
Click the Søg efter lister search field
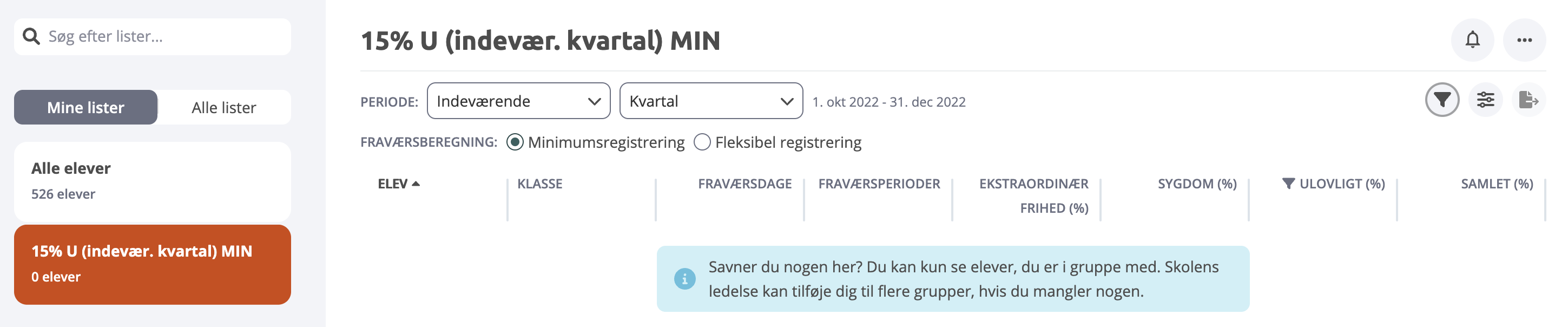click(x=152, y=36)
